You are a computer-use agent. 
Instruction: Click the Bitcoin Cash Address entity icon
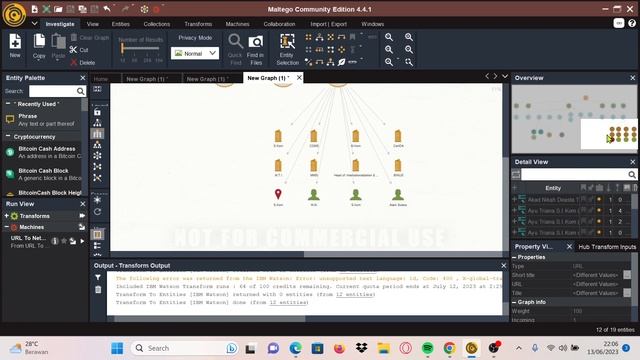click(10, 152)
